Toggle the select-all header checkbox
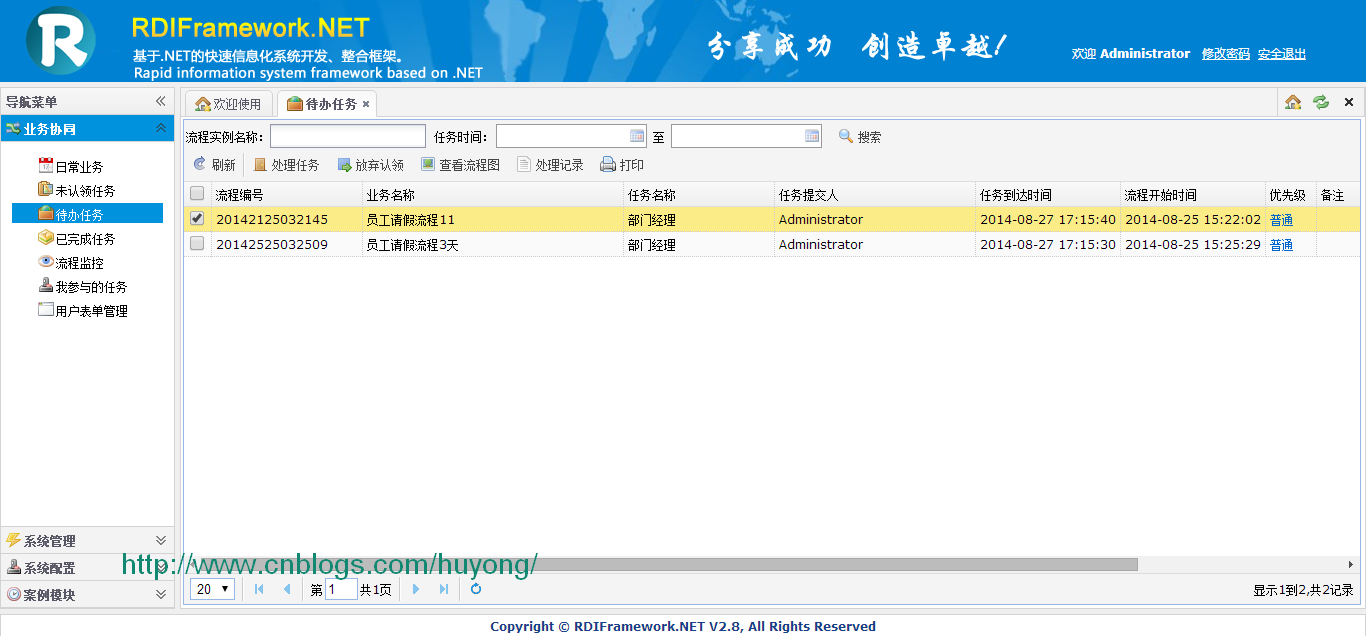Screen dimensions: 1366x636 (197, 194)
